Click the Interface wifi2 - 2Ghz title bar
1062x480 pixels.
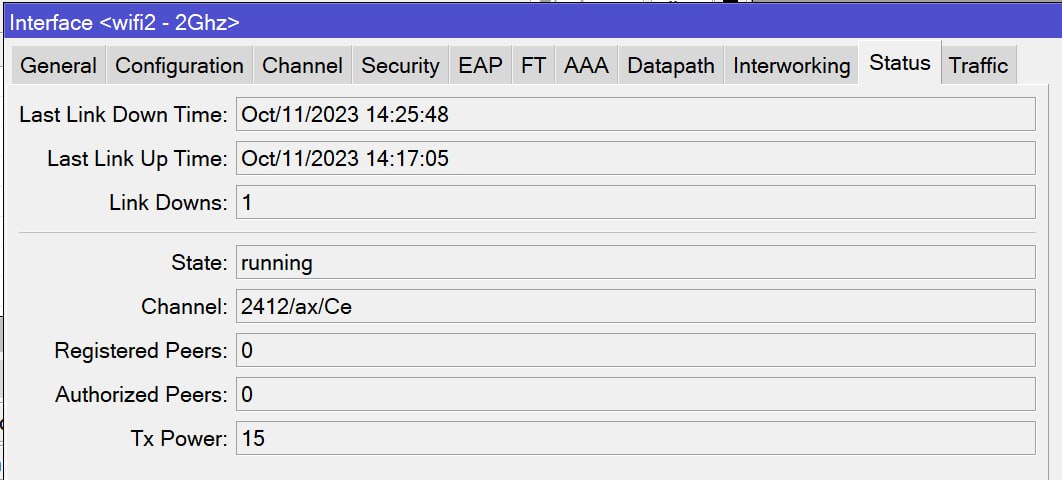coord(533,22)
